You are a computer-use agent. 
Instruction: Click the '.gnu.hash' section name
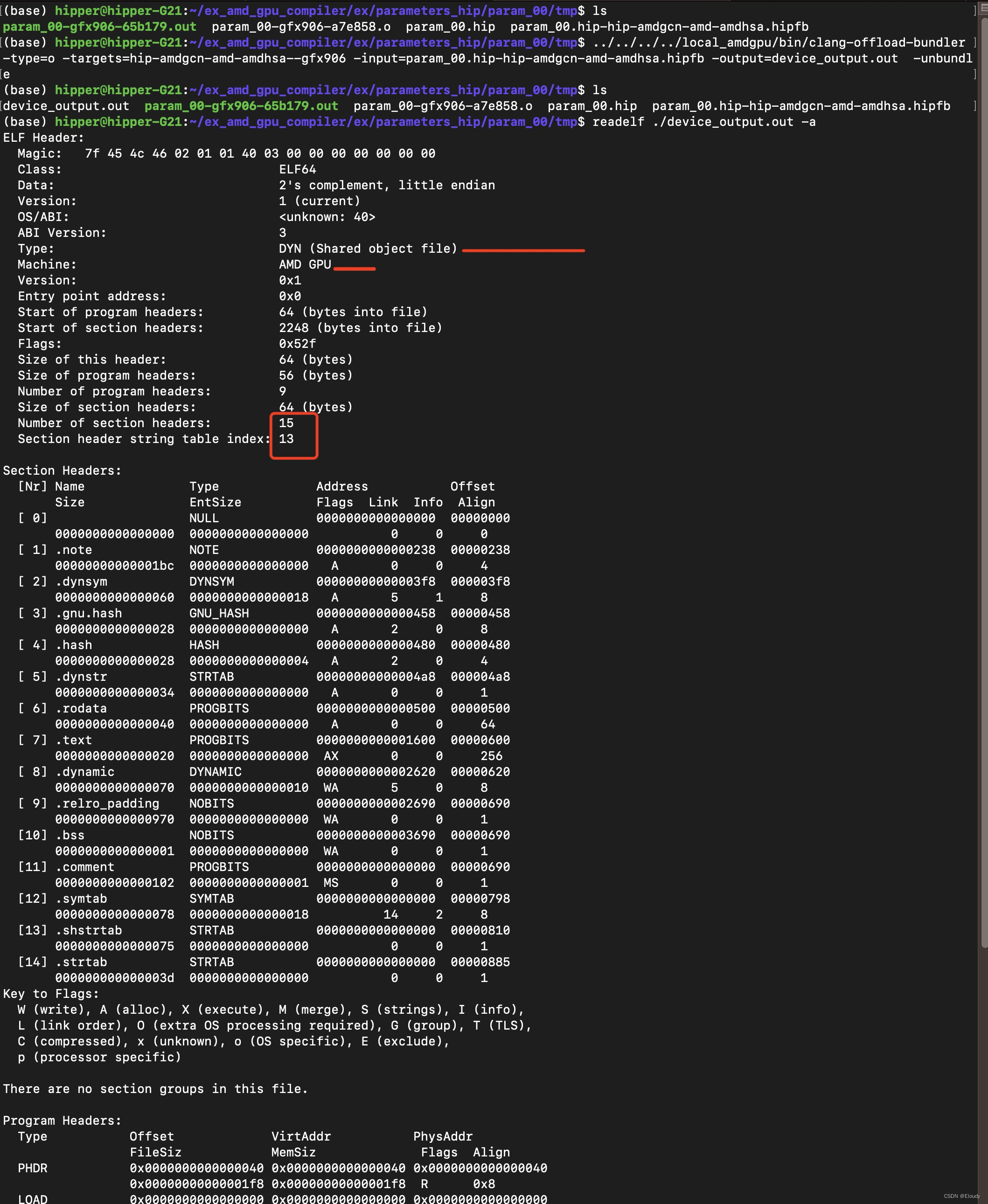tap(88, 614)
